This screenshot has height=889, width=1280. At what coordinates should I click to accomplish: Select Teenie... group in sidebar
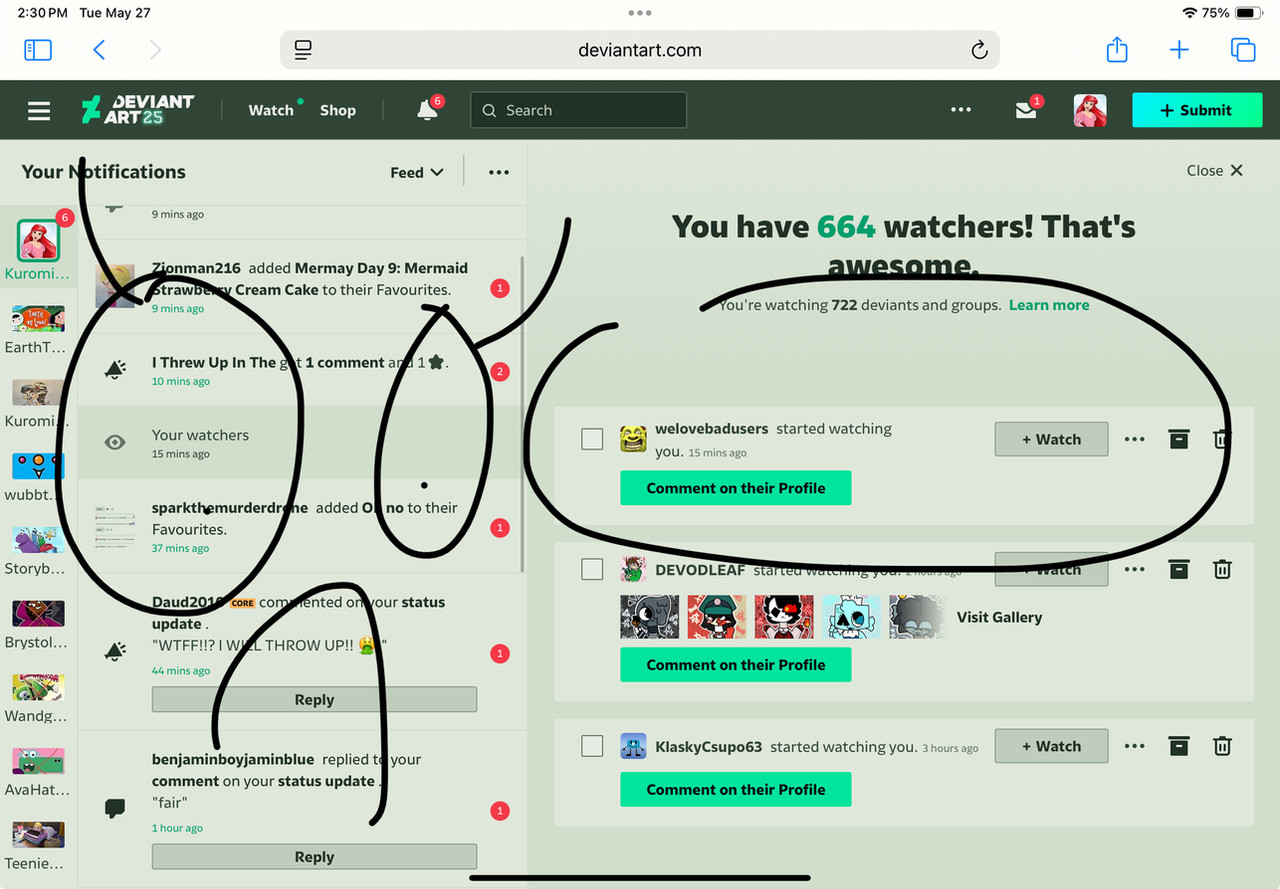point(39,847)
